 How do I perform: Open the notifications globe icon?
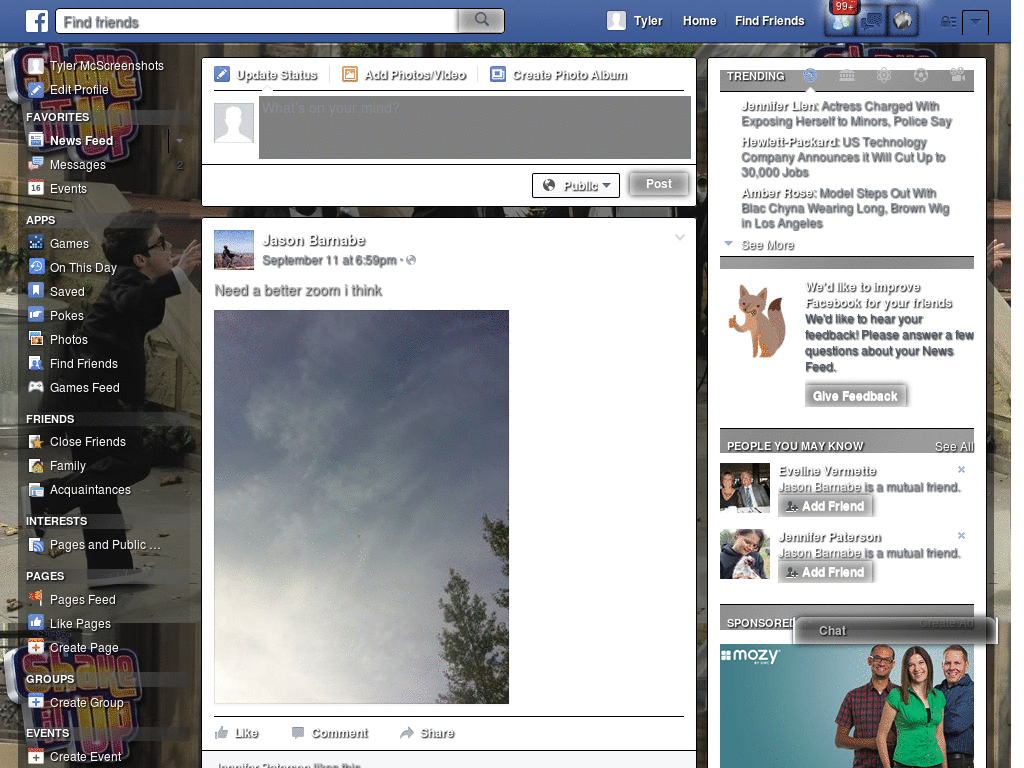tap(903, 22)
